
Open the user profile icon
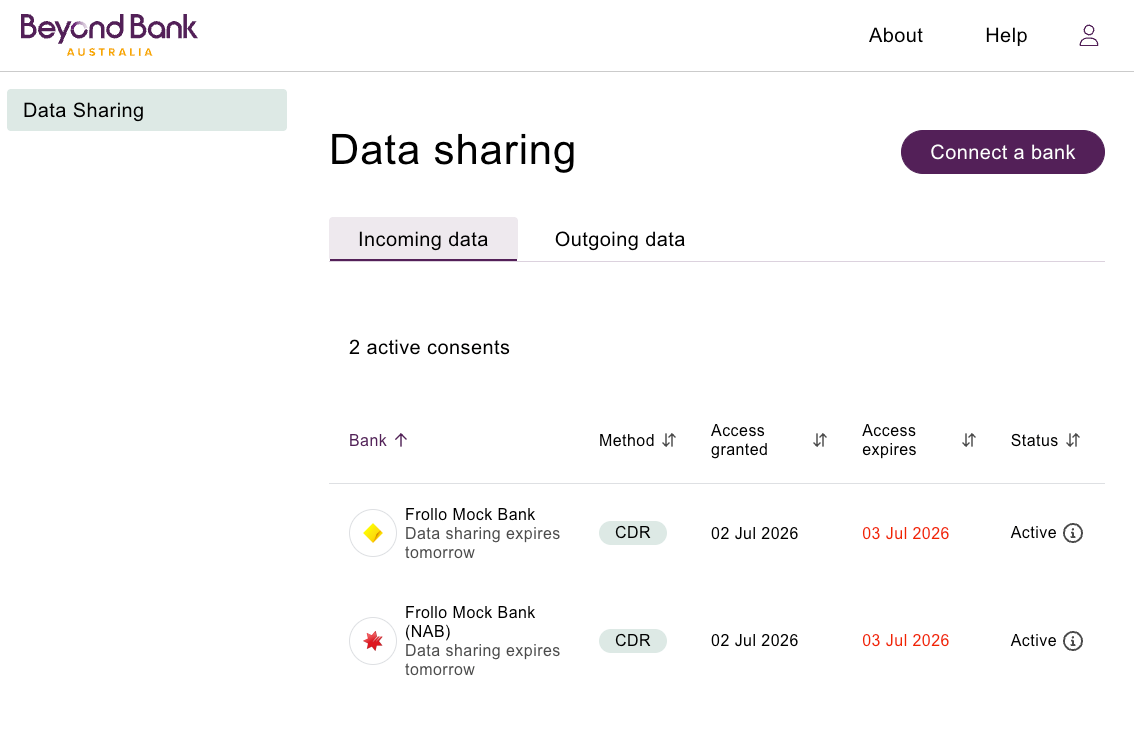[1088, 35]
